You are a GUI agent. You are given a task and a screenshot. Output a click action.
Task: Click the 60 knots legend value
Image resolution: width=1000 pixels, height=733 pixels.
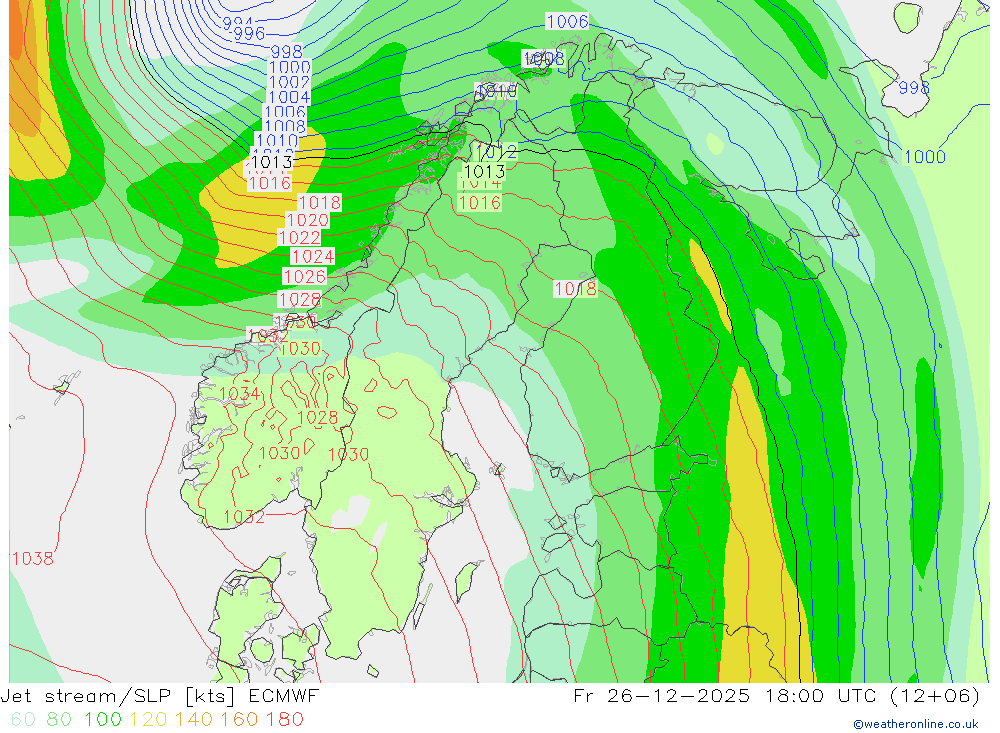pyautogui.click(x=23, y=719)
